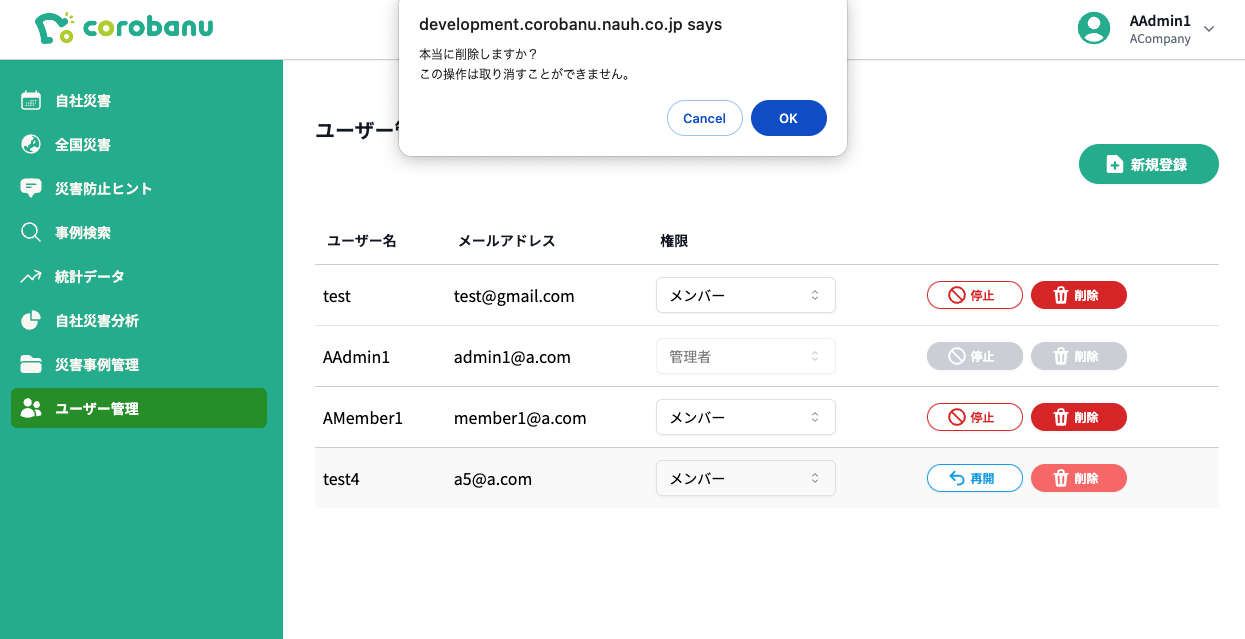This screenshot has height=639, width=1245.
Task: Click the 全国災害 globe icon
Action: click(31, 144)
